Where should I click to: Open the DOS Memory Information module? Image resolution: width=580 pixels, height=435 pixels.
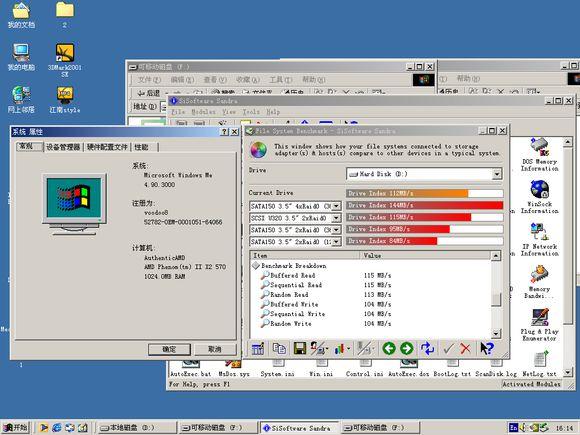pyautogui.click(x=540, y=155)
